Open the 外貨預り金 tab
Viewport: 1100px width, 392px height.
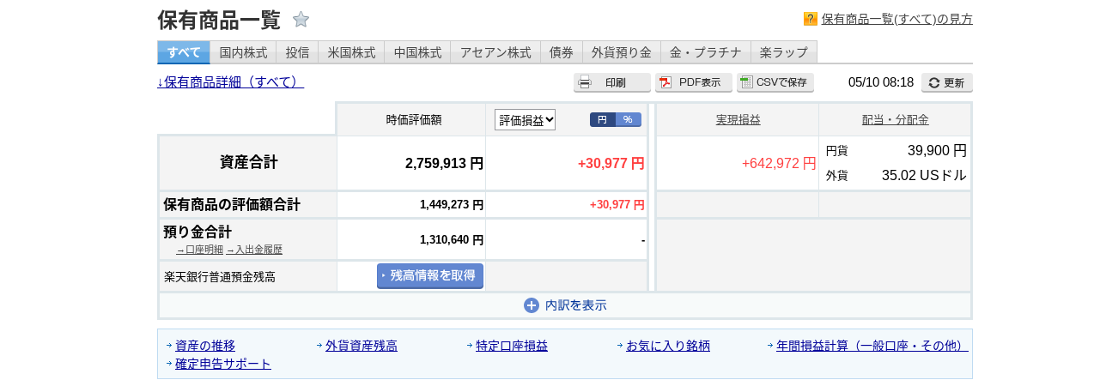[622, 52]
